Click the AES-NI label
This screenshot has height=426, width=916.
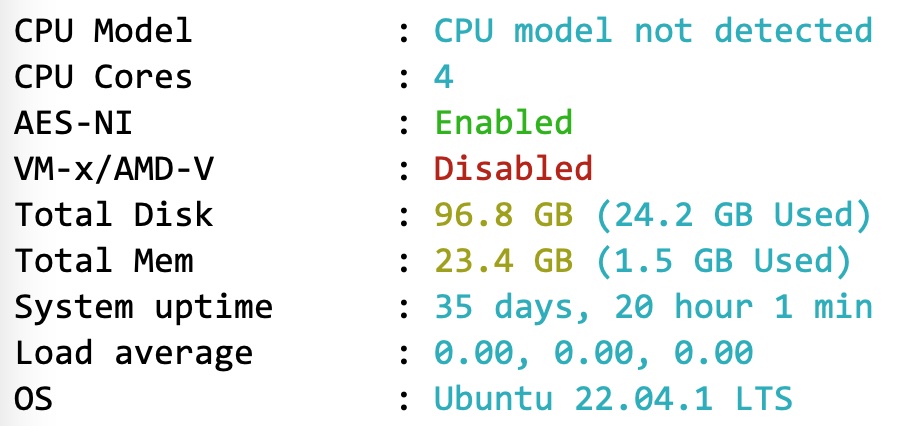point(73,122)
